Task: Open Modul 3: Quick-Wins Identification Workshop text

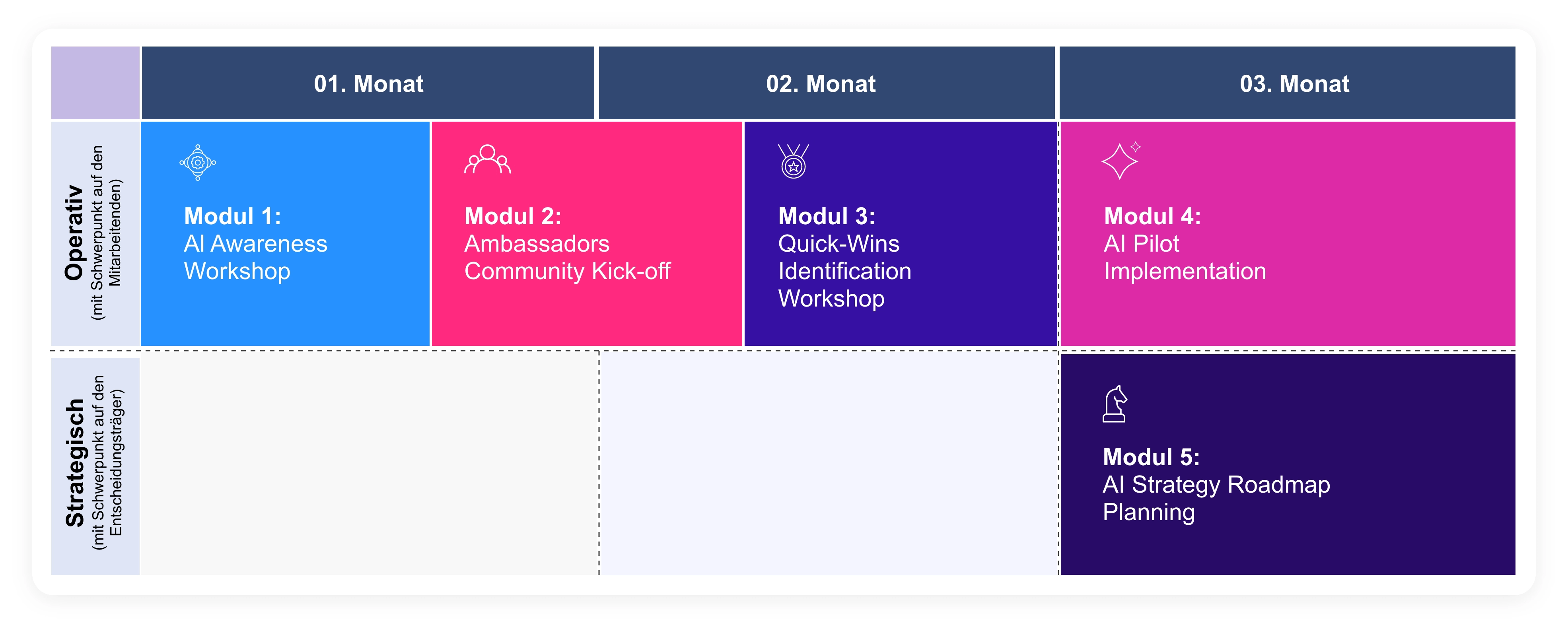Action: click(844, 257)
